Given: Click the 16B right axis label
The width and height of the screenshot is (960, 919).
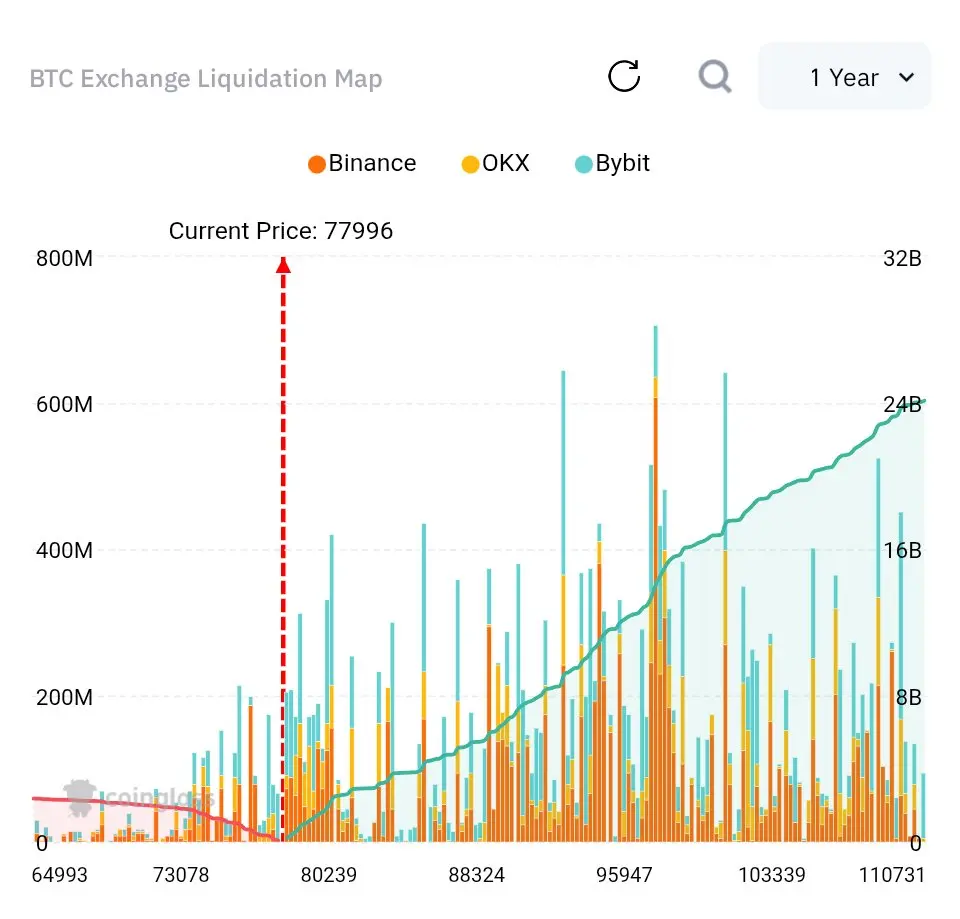Looking at the screenshot, I should (902, 550).
